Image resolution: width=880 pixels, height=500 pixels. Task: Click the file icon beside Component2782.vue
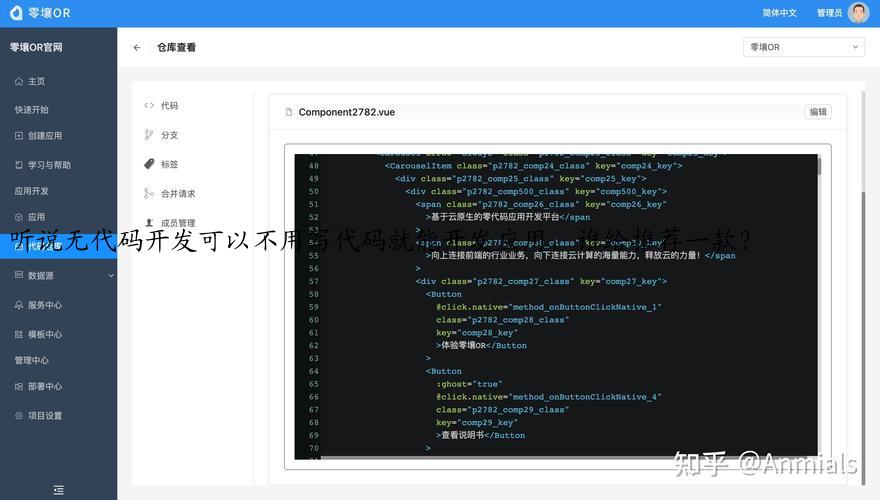pos(288,112)
